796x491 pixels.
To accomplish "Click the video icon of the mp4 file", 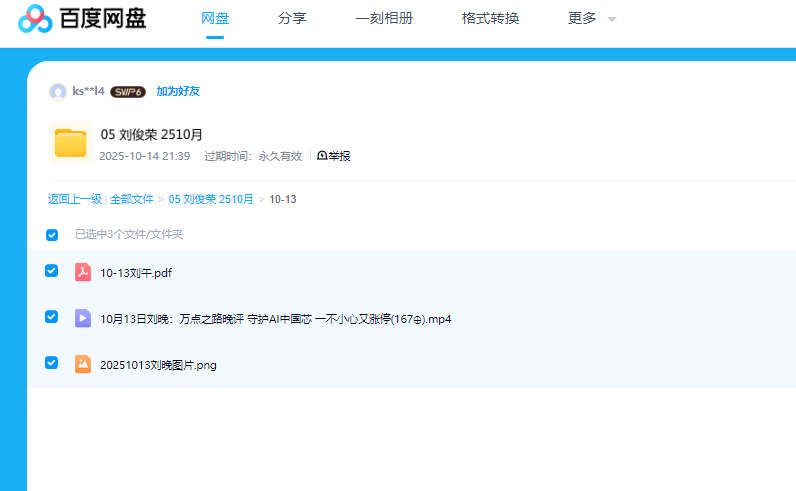I will (83, 319).
